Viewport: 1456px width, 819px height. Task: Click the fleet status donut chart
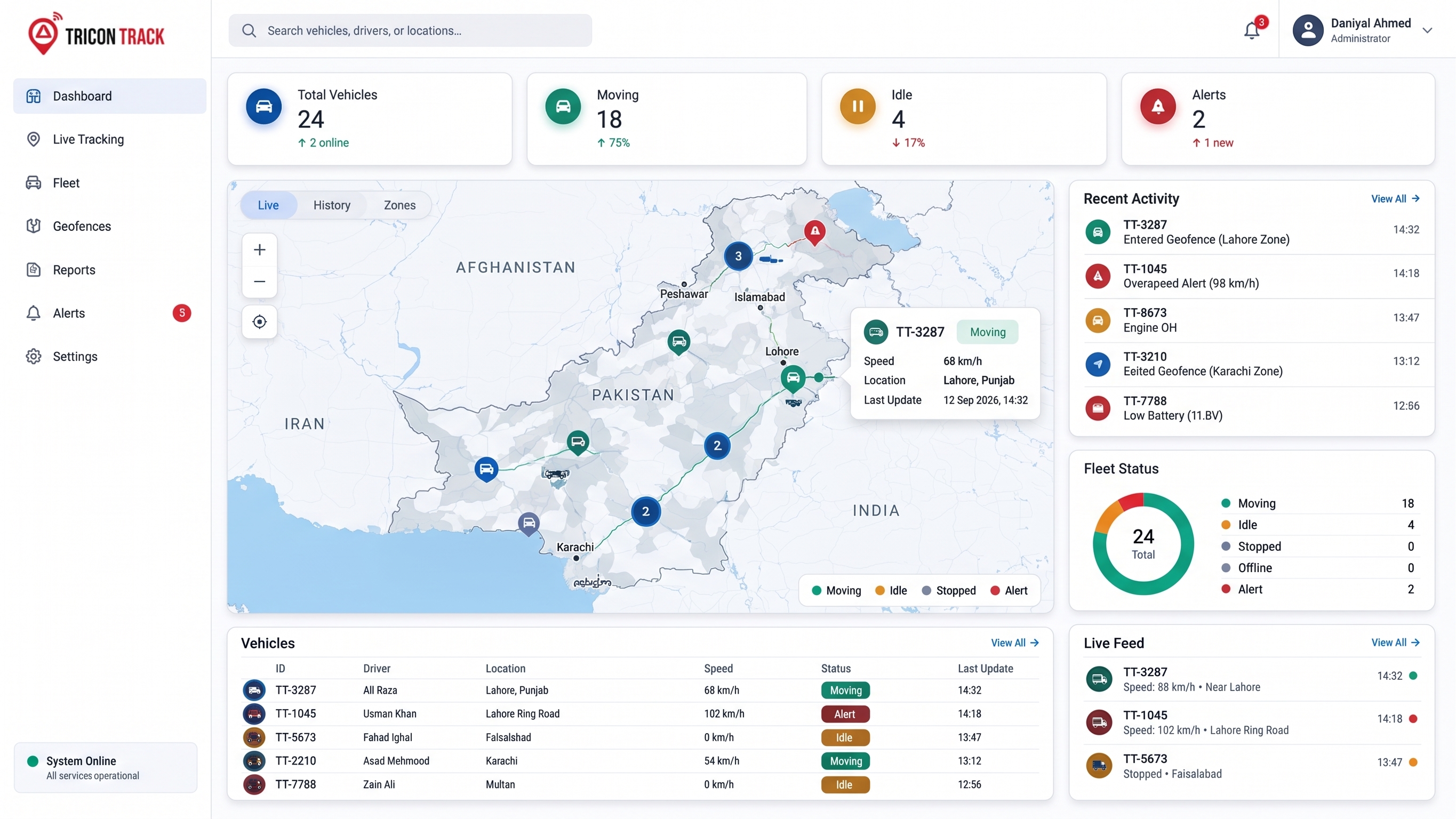pyautogui.click(x=1143, y=544)
